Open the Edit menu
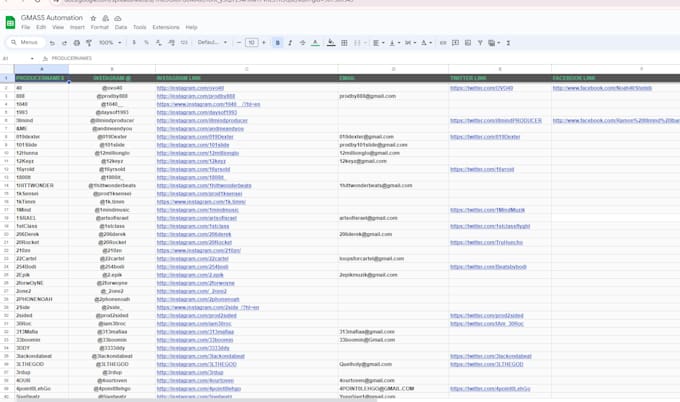 coord(41,27)
